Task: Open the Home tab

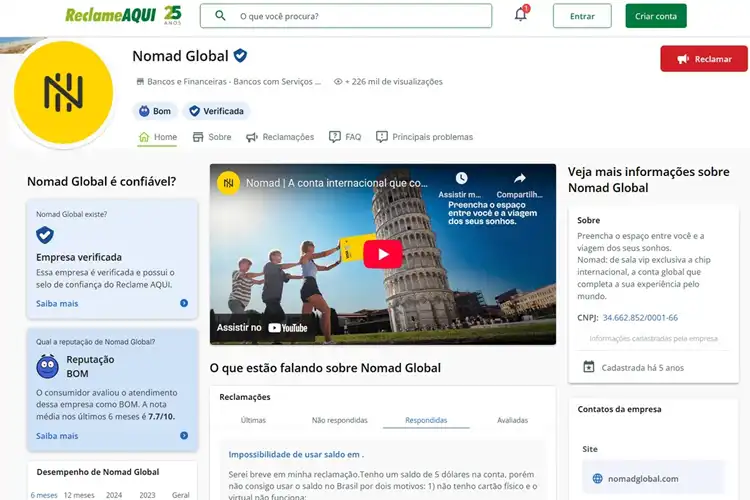Action: coord(157,137)
